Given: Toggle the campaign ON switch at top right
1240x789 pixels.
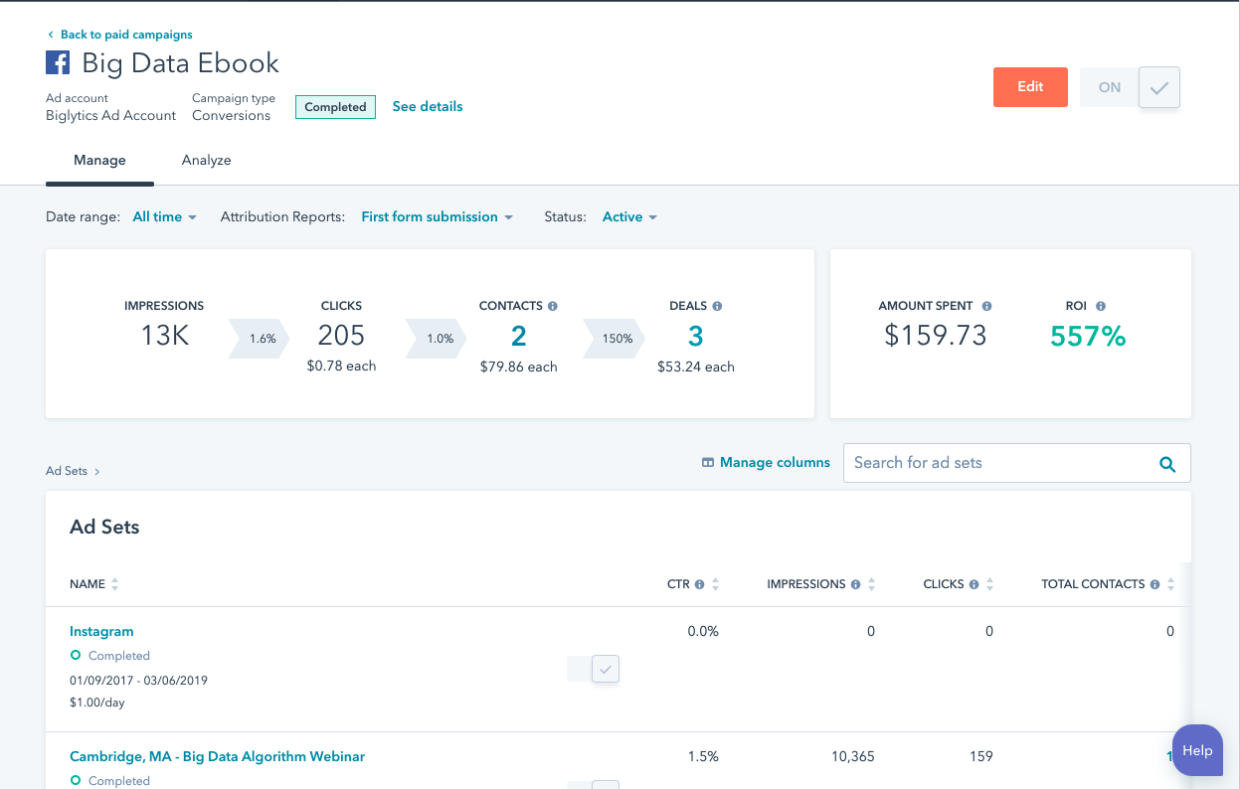Looking at the screenshot, I should click(x=1130, y=87).
